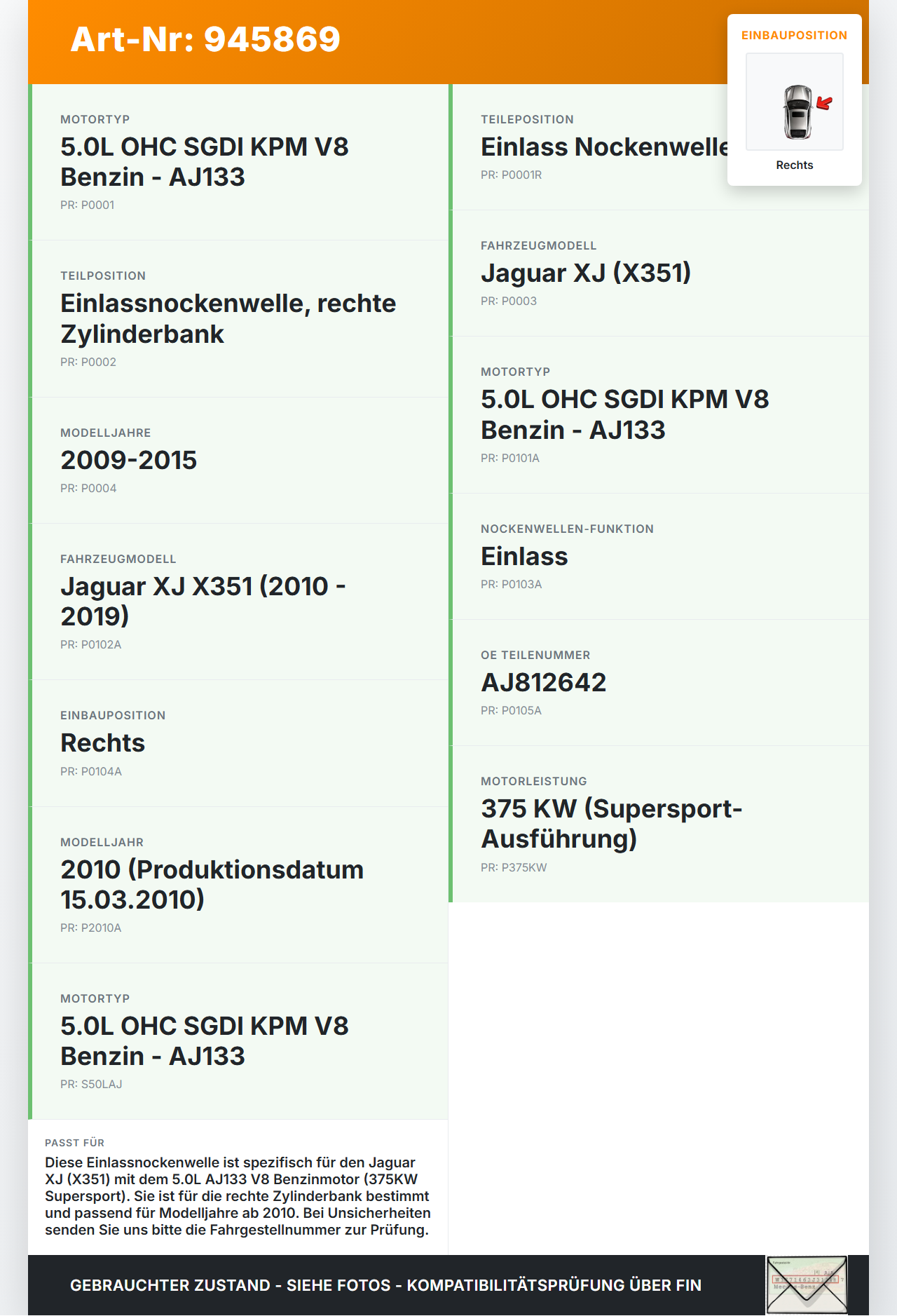Click the PR: P0001 code label
This screenshot has height=1316, width=897.
88,205
